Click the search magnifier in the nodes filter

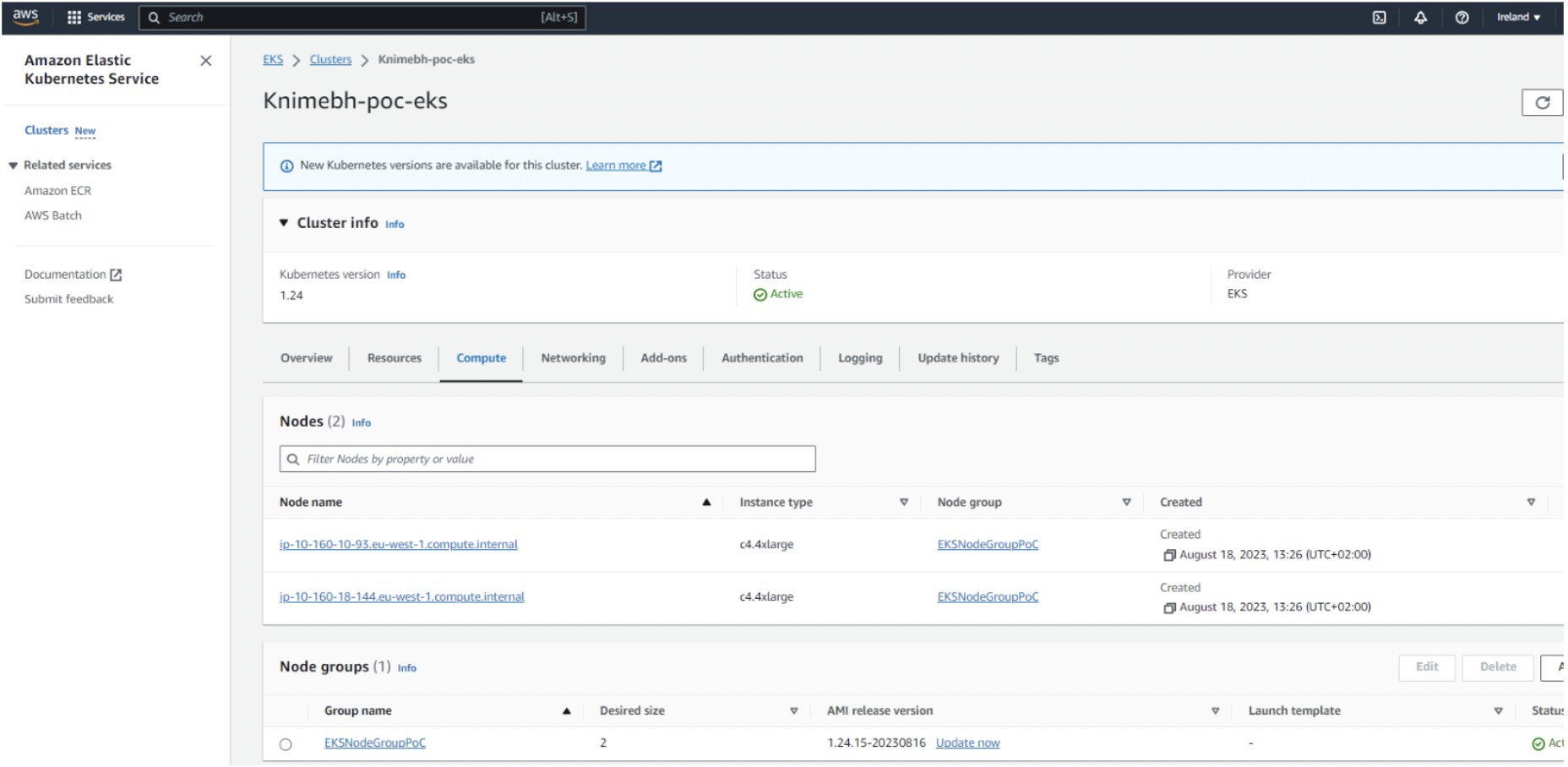(293, 460)
